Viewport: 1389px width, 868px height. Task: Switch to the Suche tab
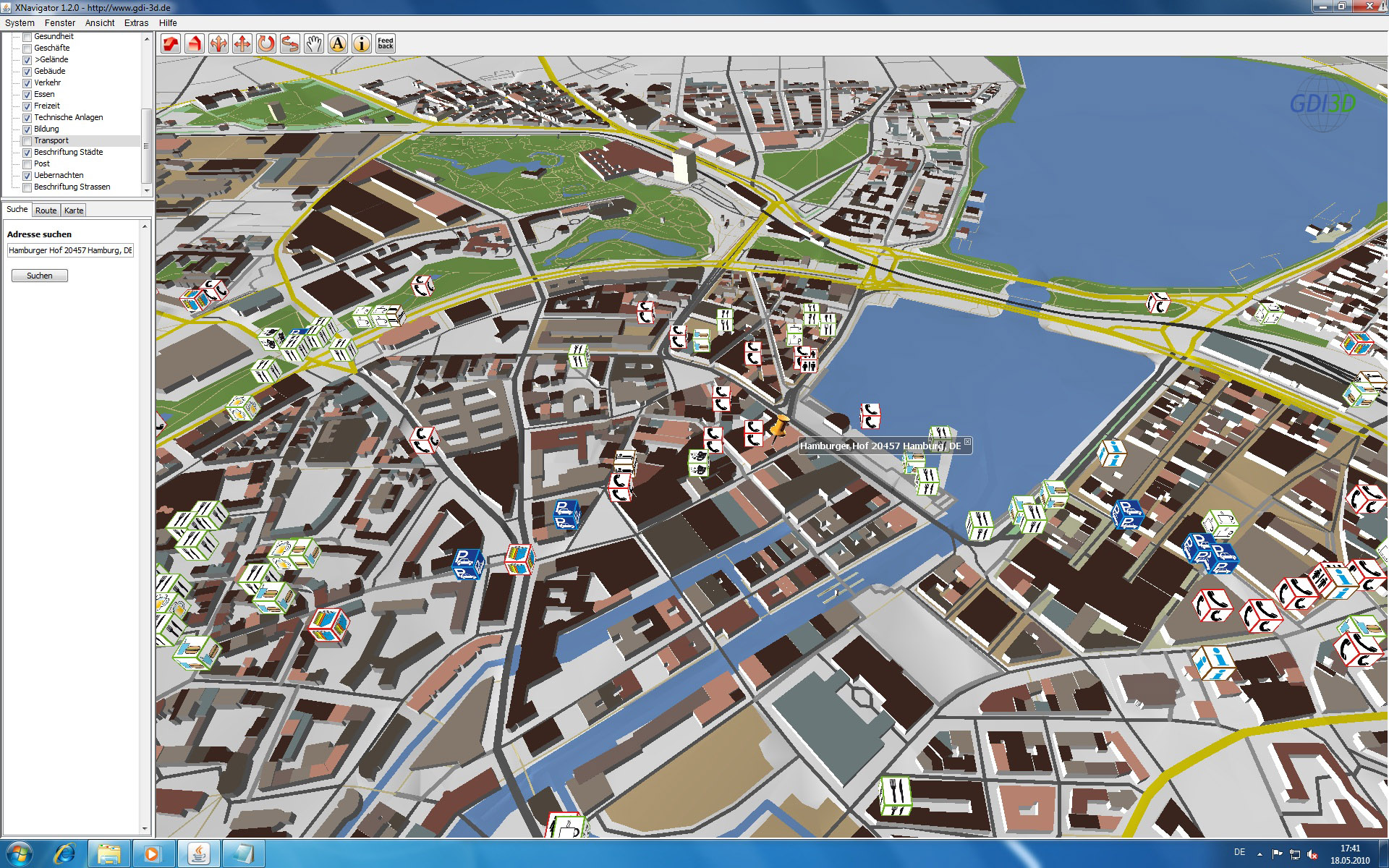[17, 210]
